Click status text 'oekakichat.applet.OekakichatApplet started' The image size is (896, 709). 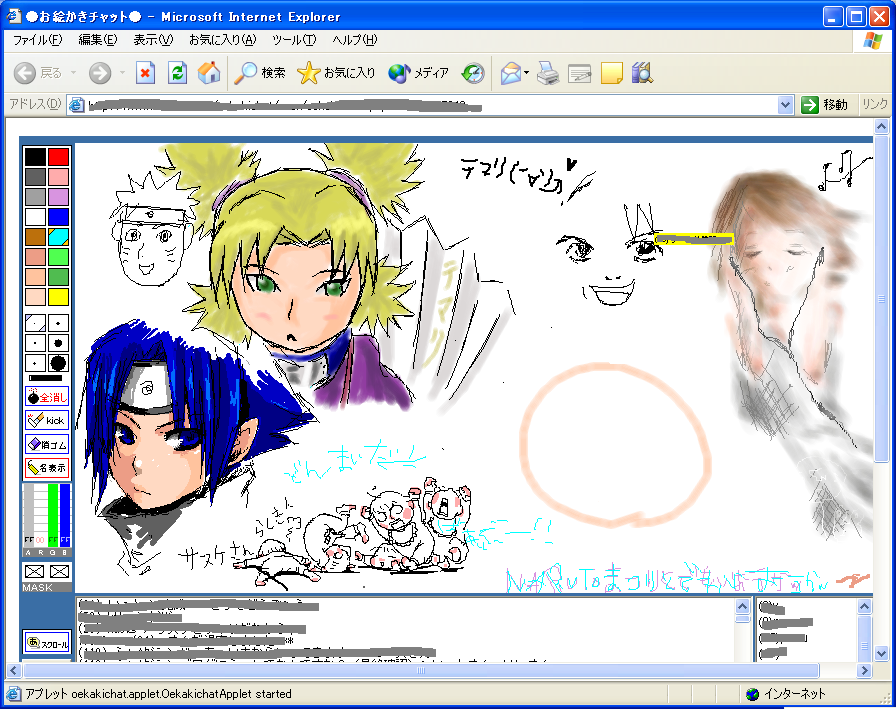click(x=181, y=694)
